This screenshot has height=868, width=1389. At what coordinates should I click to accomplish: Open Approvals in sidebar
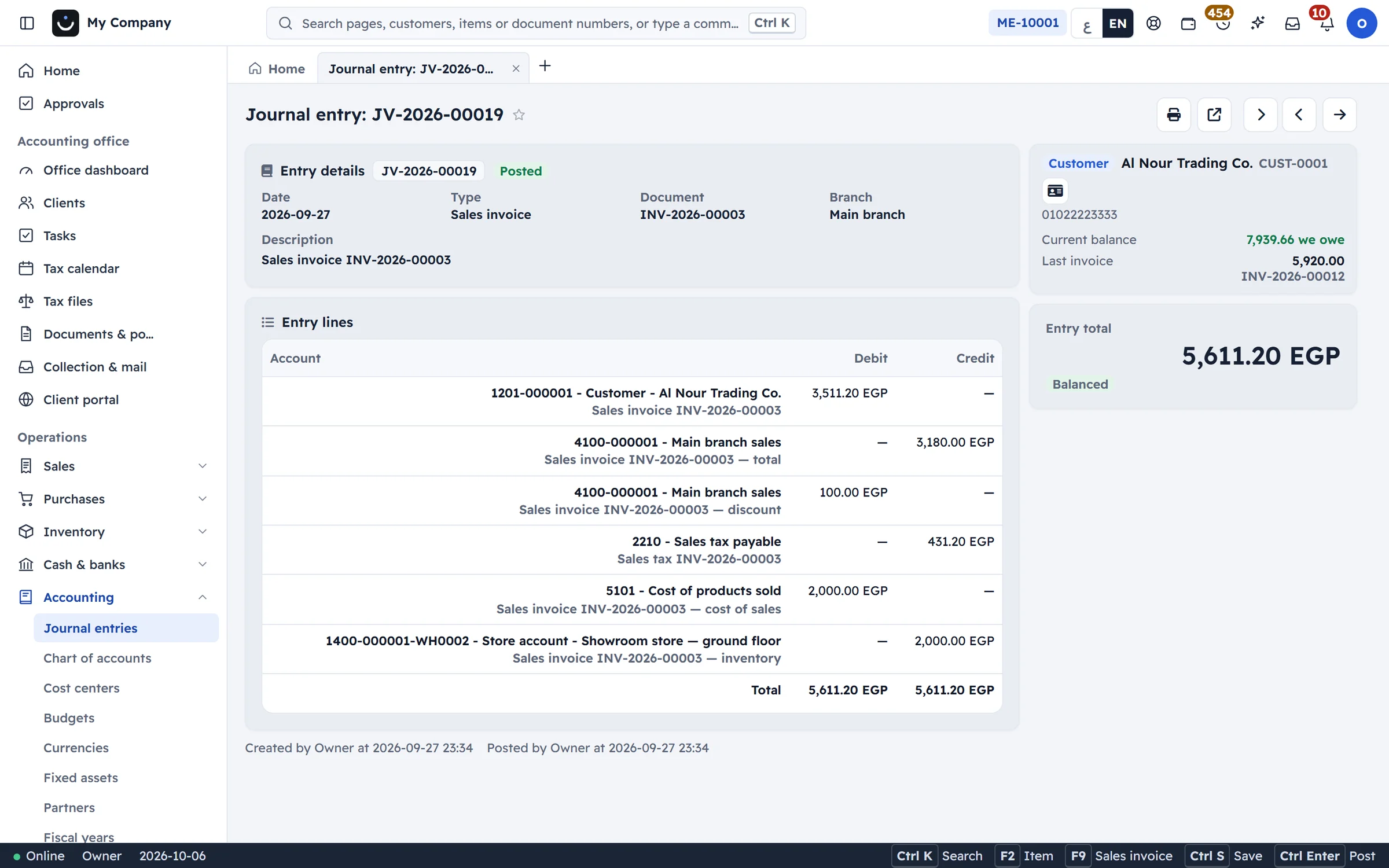pyautogui.click(x=74, y=104)
